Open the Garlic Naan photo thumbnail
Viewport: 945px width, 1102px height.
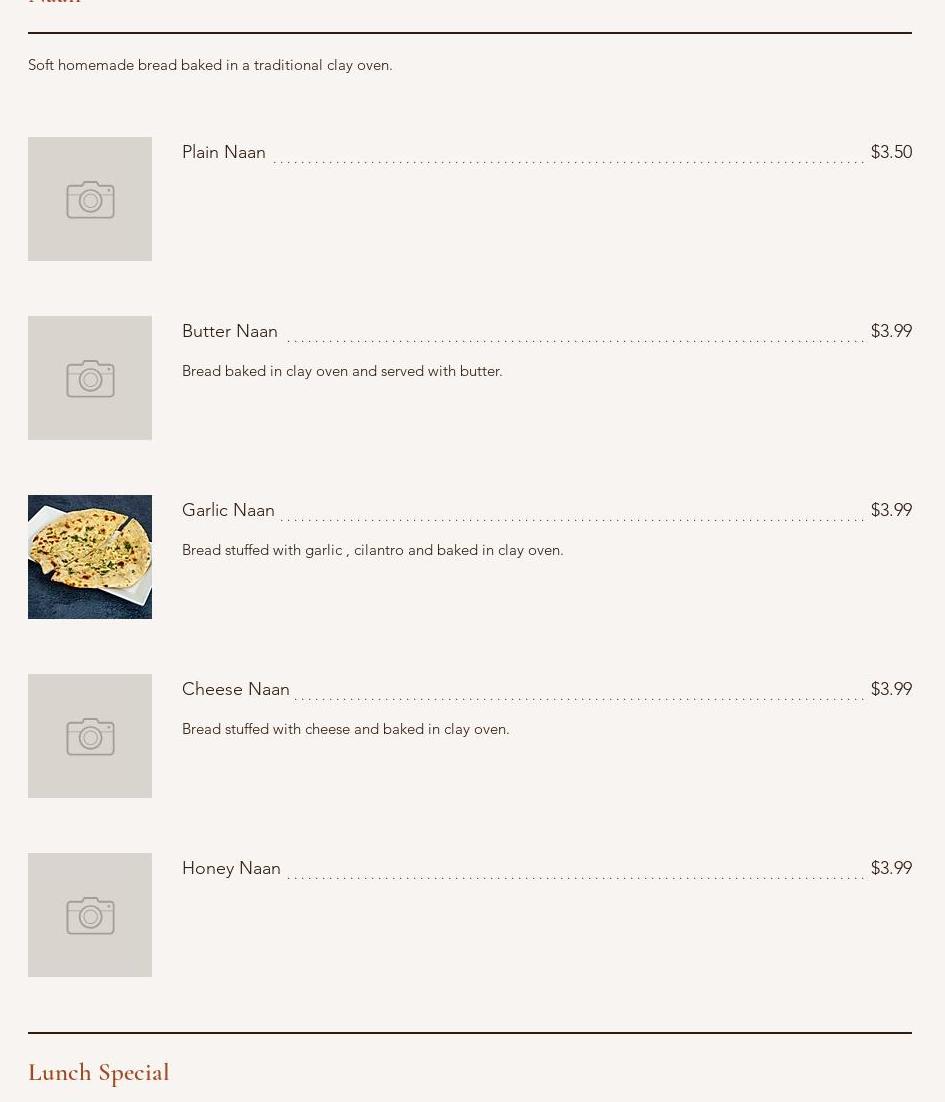tap(90, 557)
